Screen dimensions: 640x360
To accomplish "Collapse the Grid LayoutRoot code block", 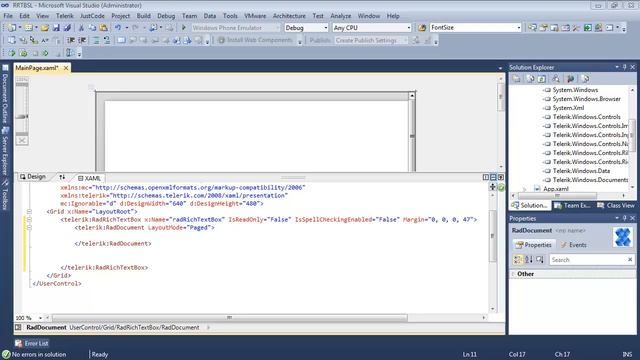I will pyautogui.click(x=29, y=211).
